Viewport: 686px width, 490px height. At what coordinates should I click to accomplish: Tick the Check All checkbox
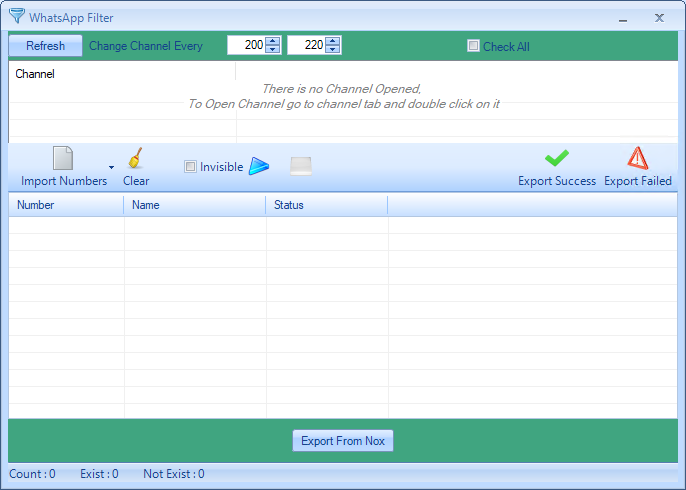[473, 46]
